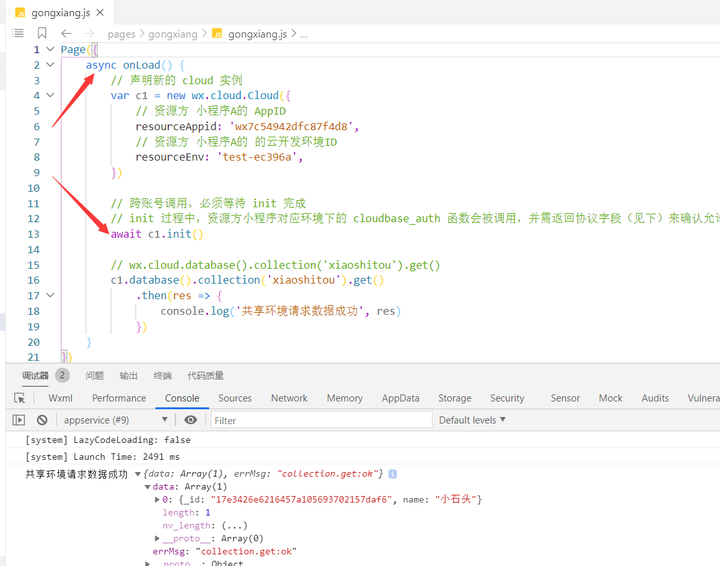Screen dimensions: 720x566
Task: Open the Wxml devtools tab
Action: [x=60, y=398]
